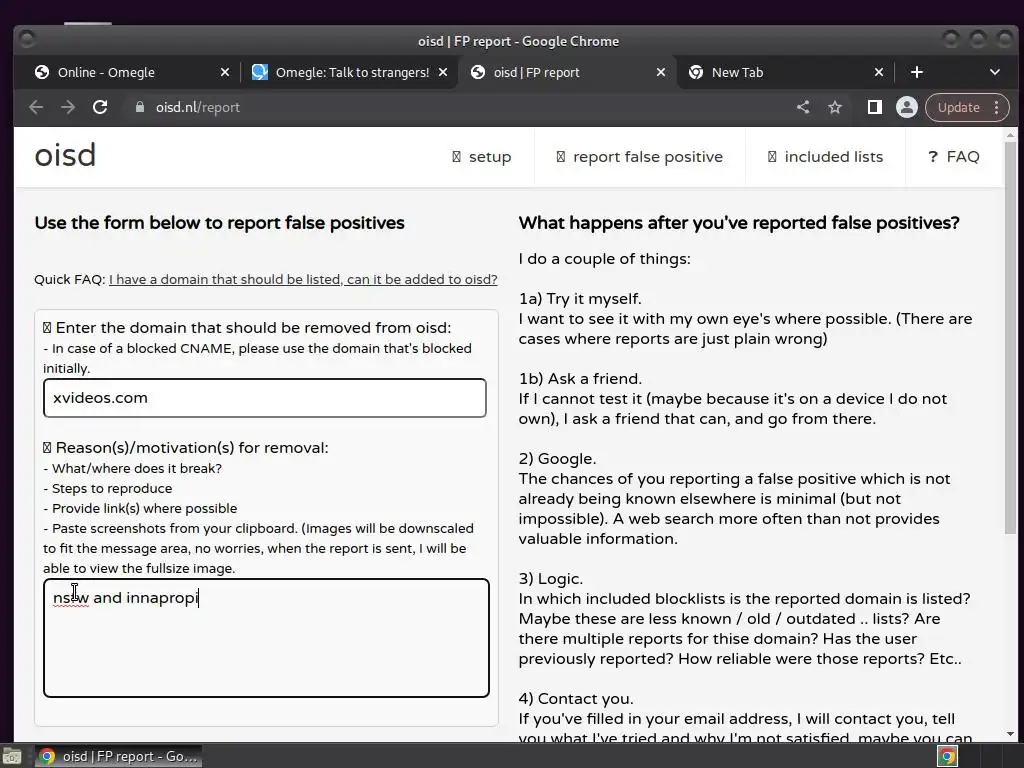Open the FAQ menu item
This screenshot has height=768, width=1024.
[953, 157]
